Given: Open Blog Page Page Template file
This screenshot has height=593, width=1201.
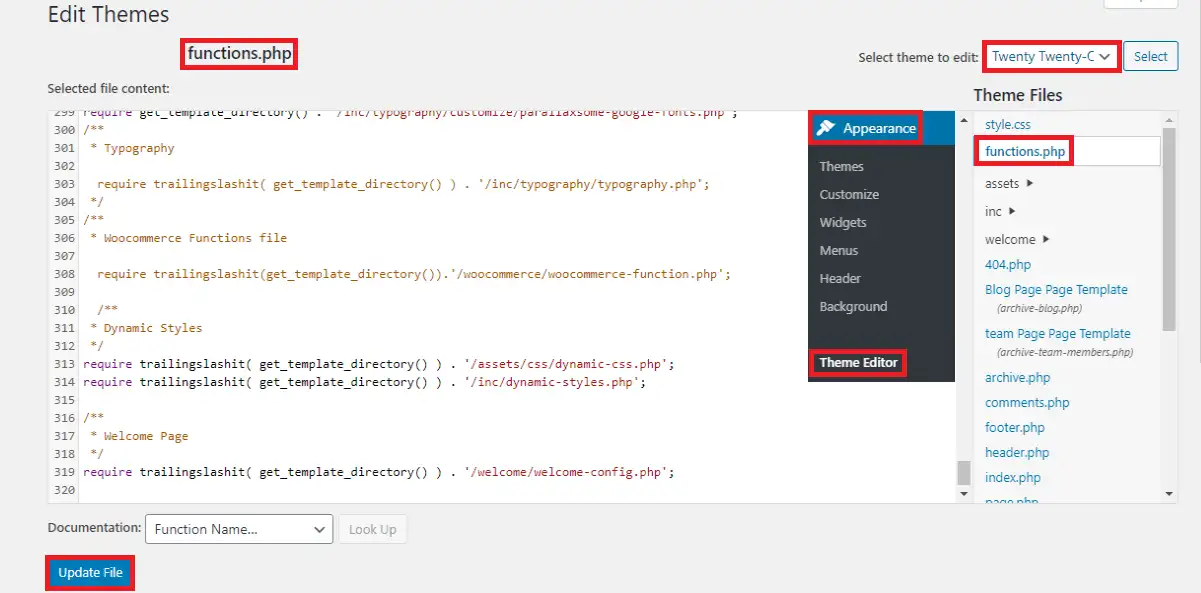Looking at the screenshot, I should pyautogui.click(x=1056, y=289).
